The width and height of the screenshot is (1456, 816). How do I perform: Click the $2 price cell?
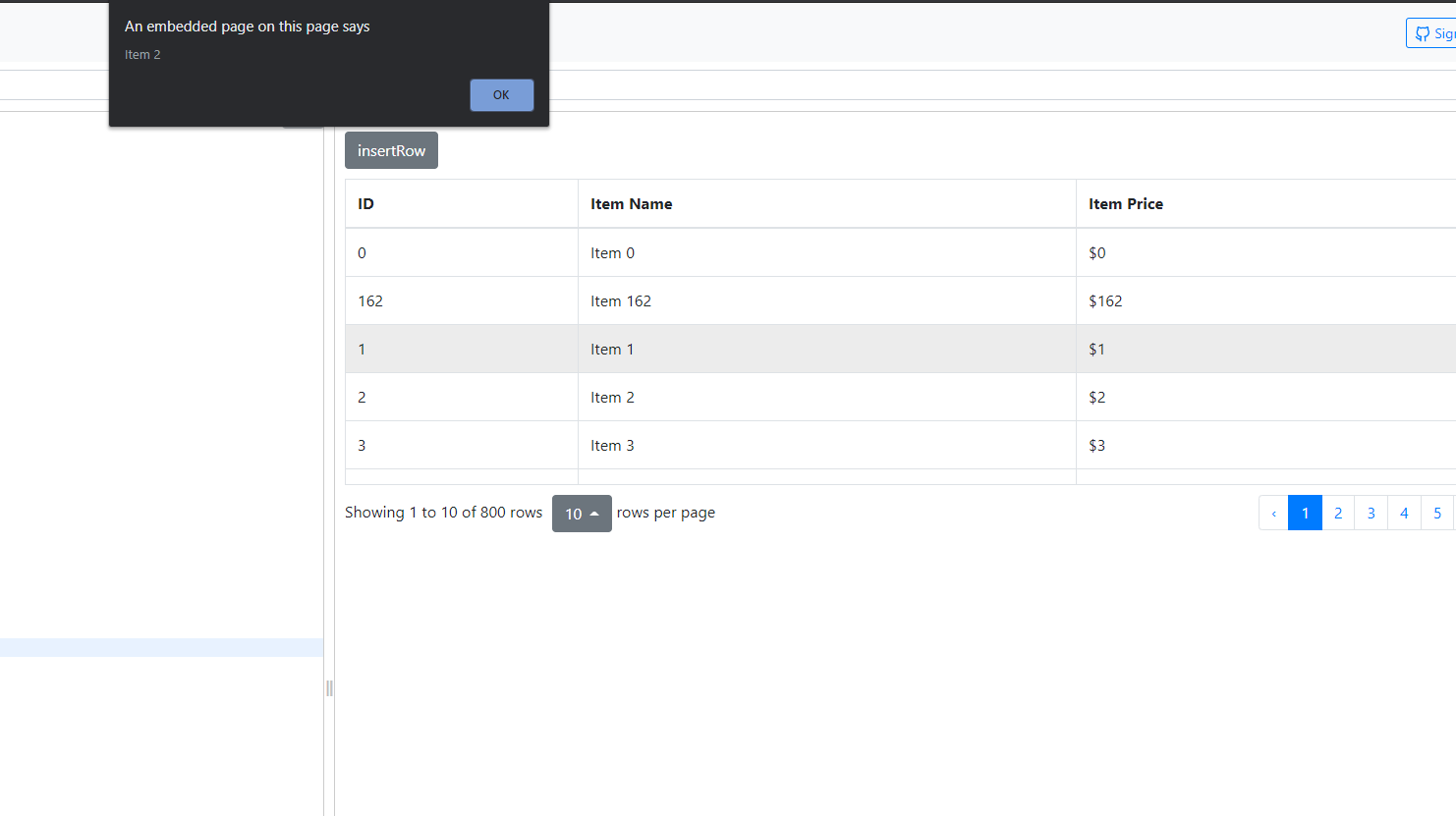[1097, 397]
